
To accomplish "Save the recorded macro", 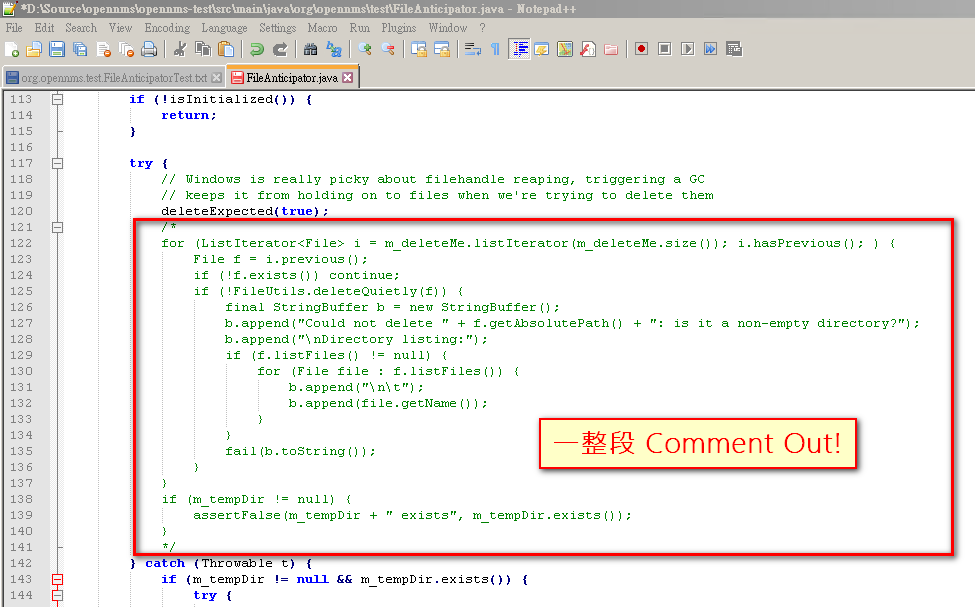I will (734, 49).
